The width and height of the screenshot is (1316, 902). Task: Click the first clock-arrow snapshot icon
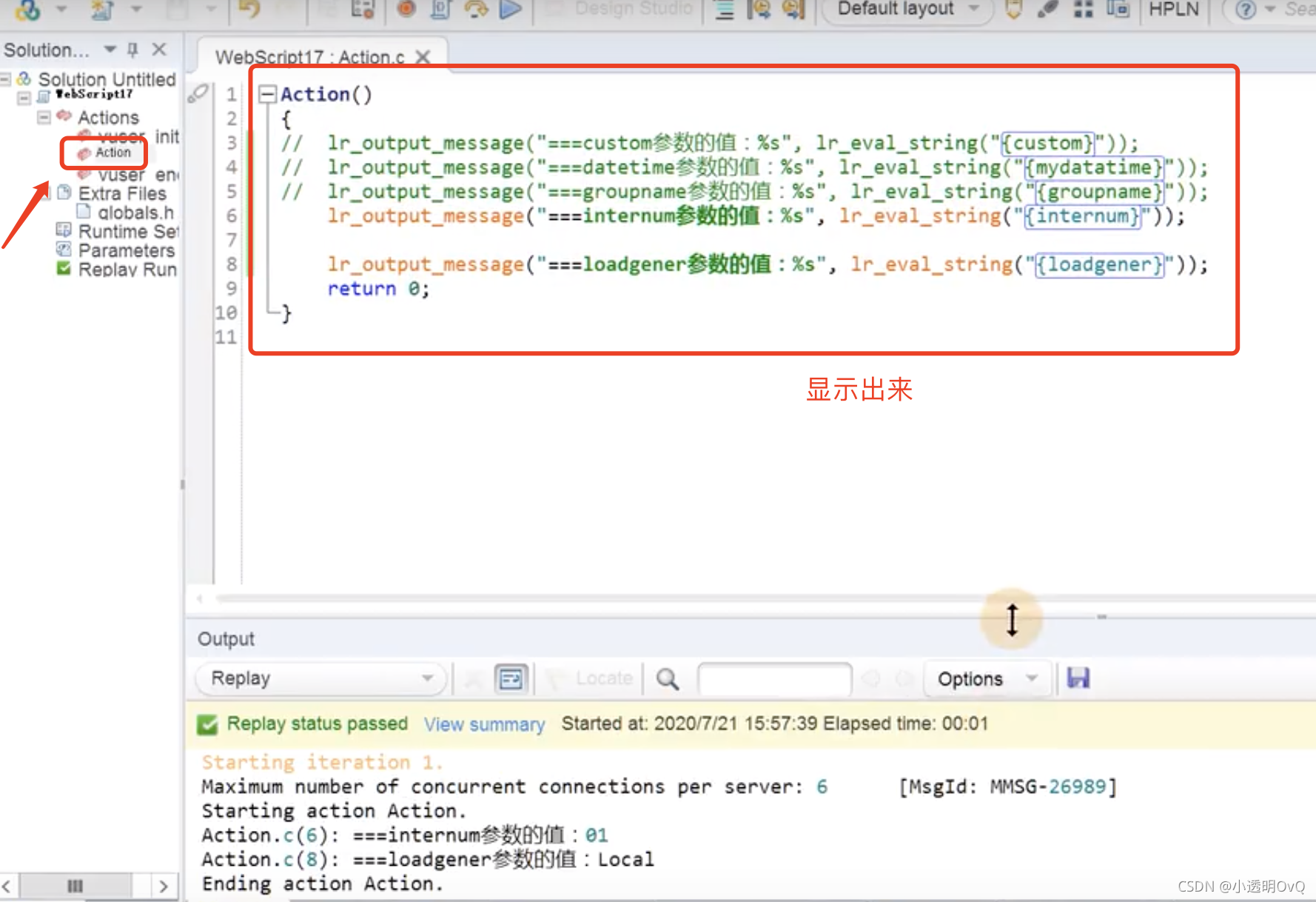click(x=759, y=10)
